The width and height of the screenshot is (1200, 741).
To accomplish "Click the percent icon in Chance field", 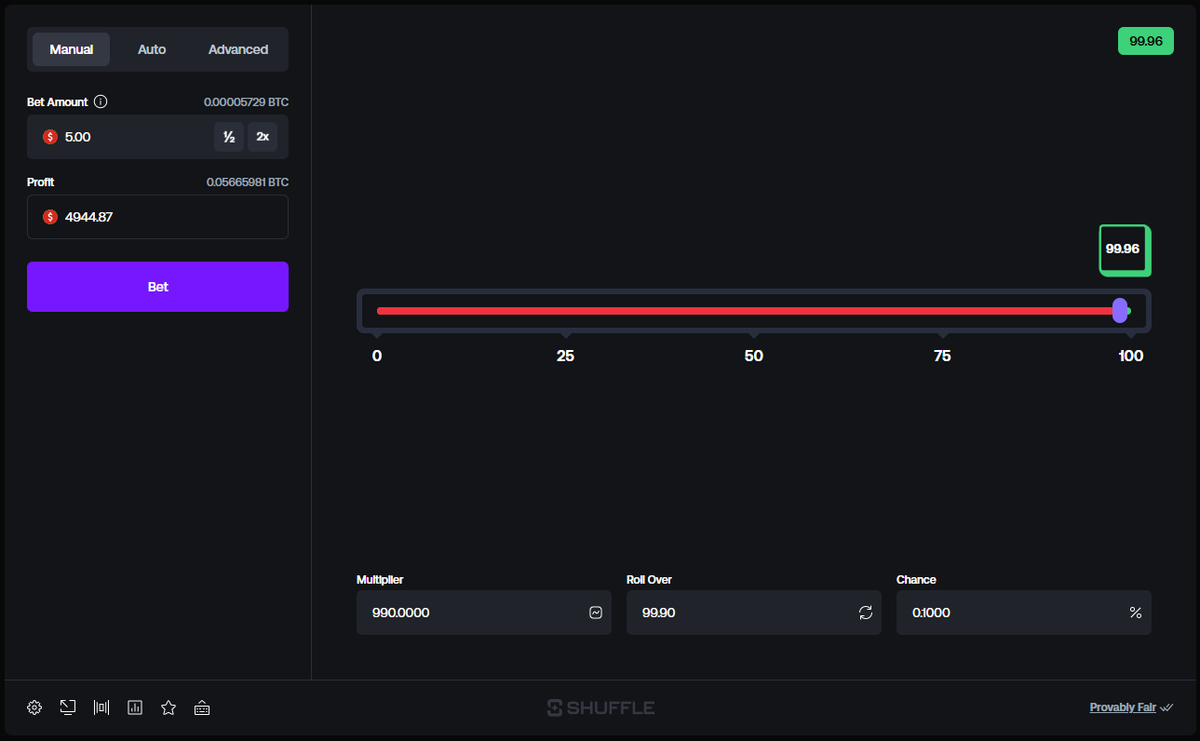I will (1135, 613).
